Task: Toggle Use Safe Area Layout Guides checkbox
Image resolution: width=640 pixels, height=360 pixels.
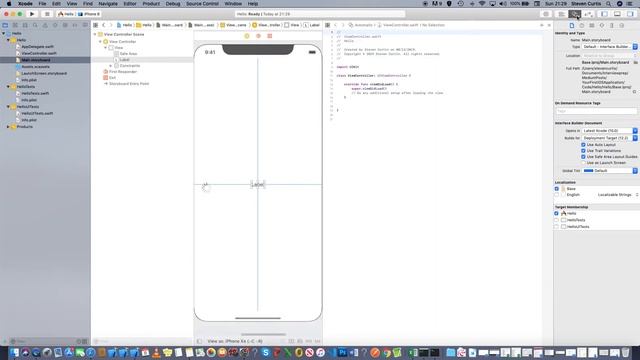Action: (583, 157)
